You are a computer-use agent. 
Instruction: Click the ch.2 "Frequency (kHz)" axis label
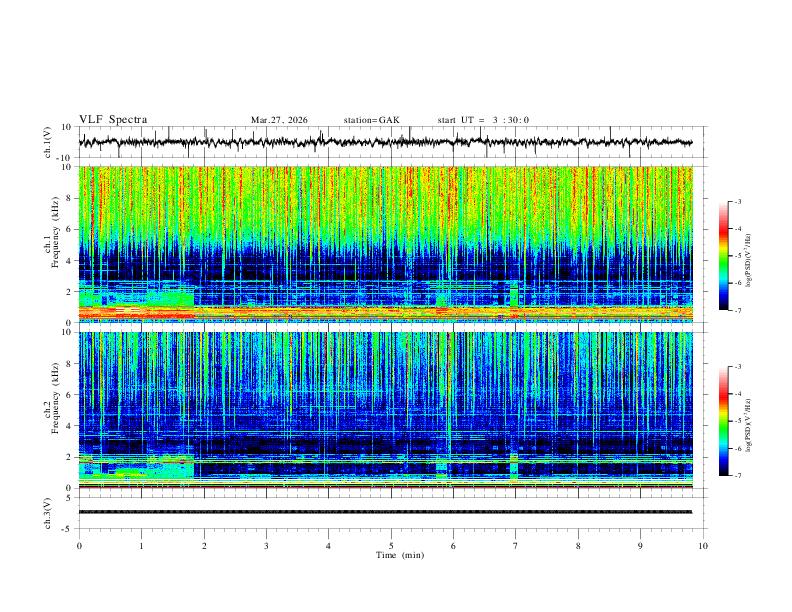pos(55,397)
